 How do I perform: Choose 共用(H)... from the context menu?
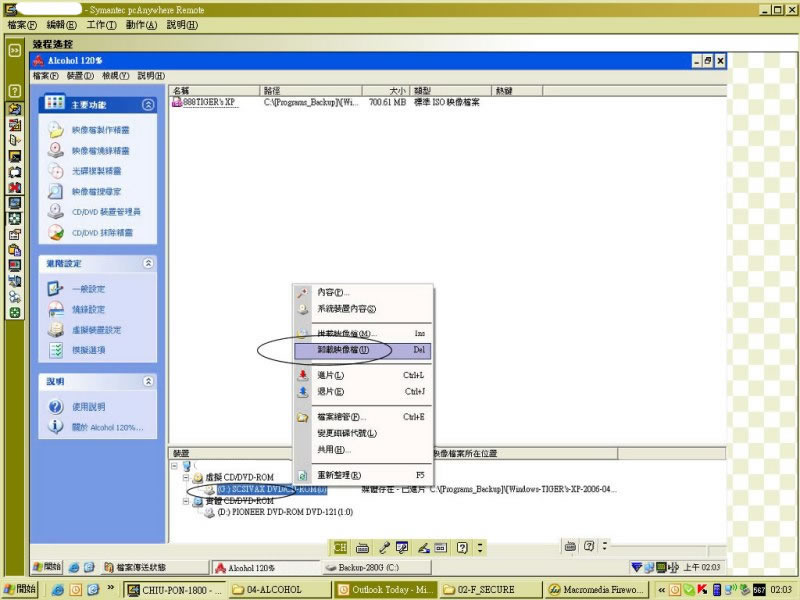[363, 449]
